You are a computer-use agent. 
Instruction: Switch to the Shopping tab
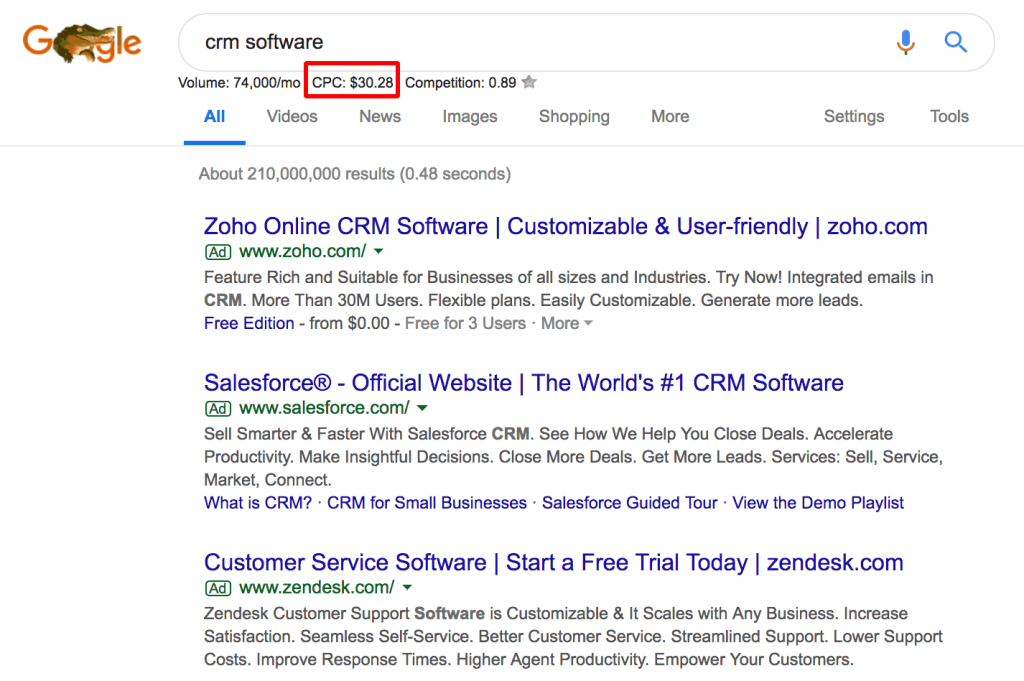tap(574, 117)
